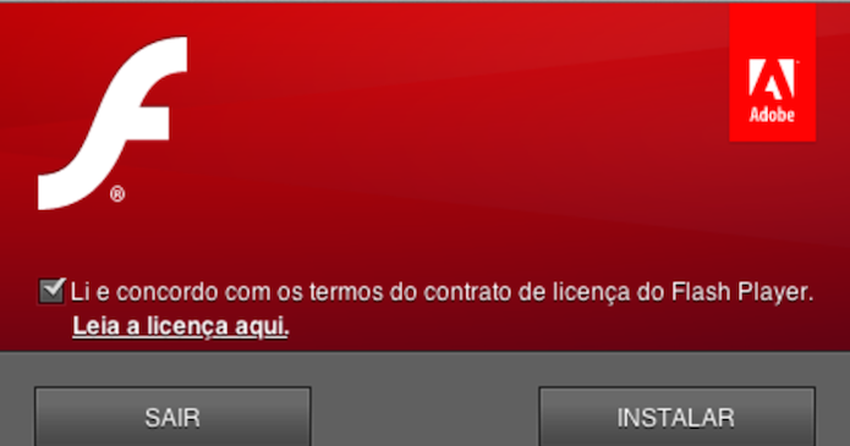
Task: Open the "Leia a licença aqui" link
Action: (x=181, y=326)
